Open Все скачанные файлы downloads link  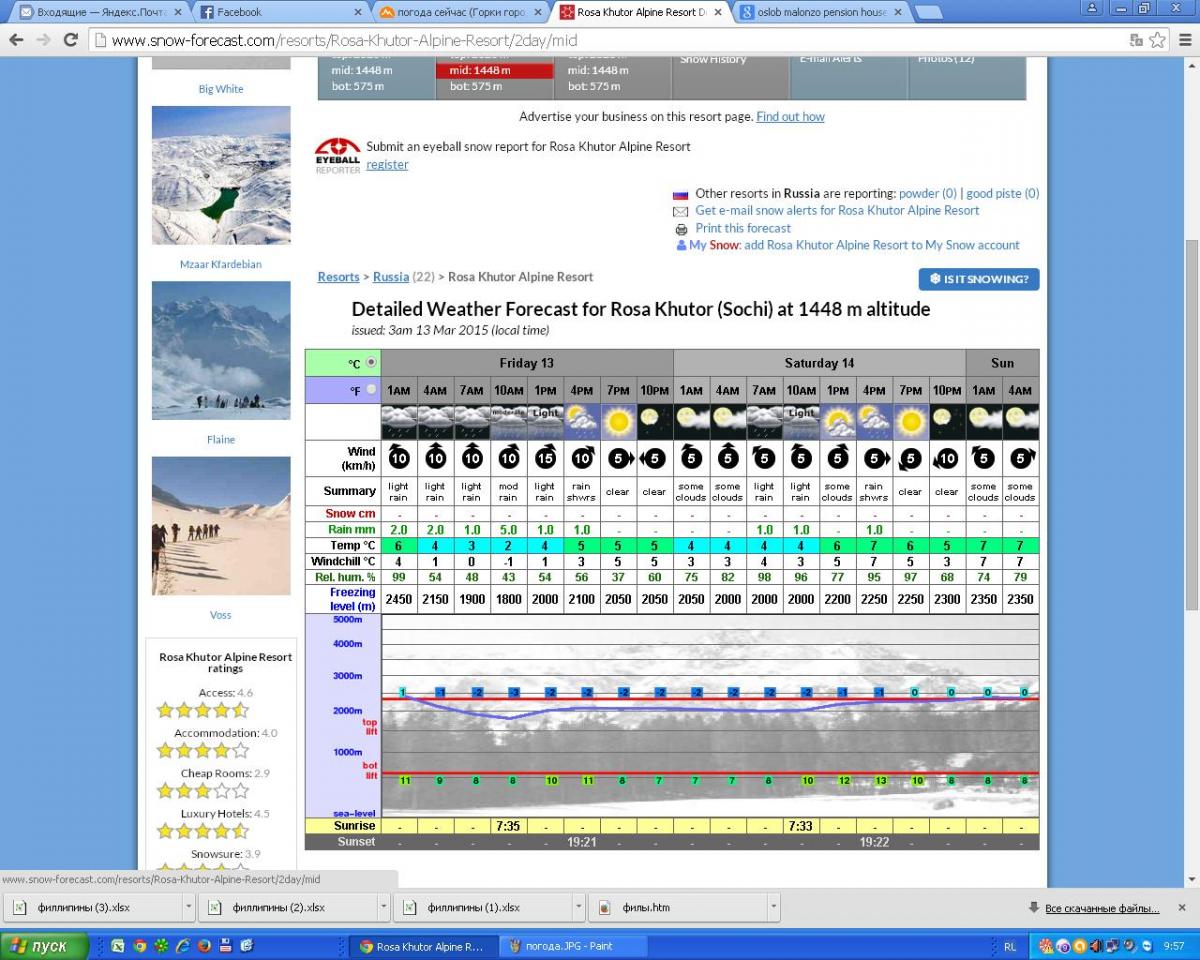(x=1101, y=909)
